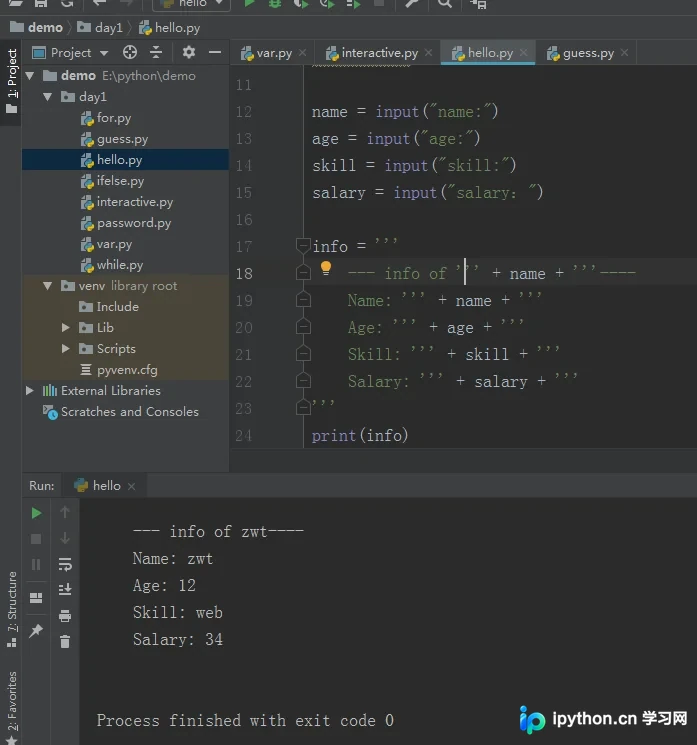Toggle the 7: Structure side tool window
The height and width of the screenshot is (745, 697).
11,610
